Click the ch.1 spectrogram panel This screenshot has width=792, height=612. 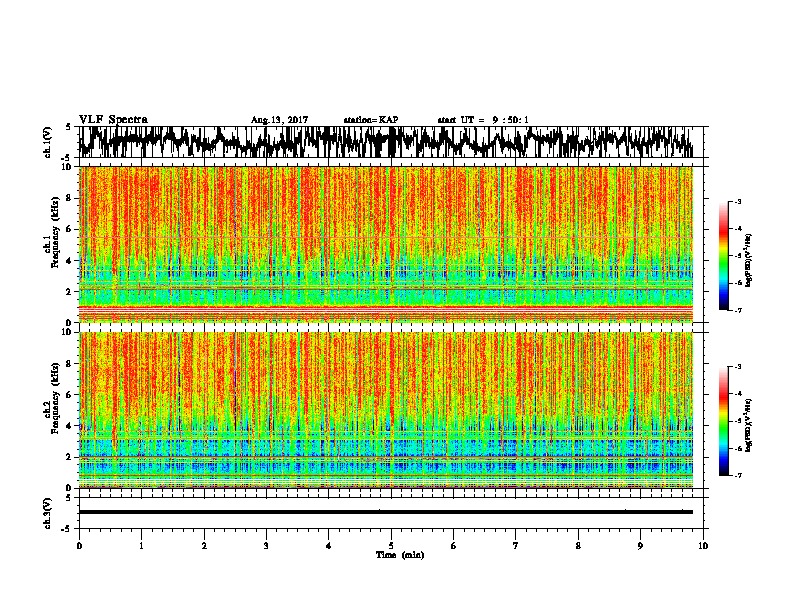point(391,244)
